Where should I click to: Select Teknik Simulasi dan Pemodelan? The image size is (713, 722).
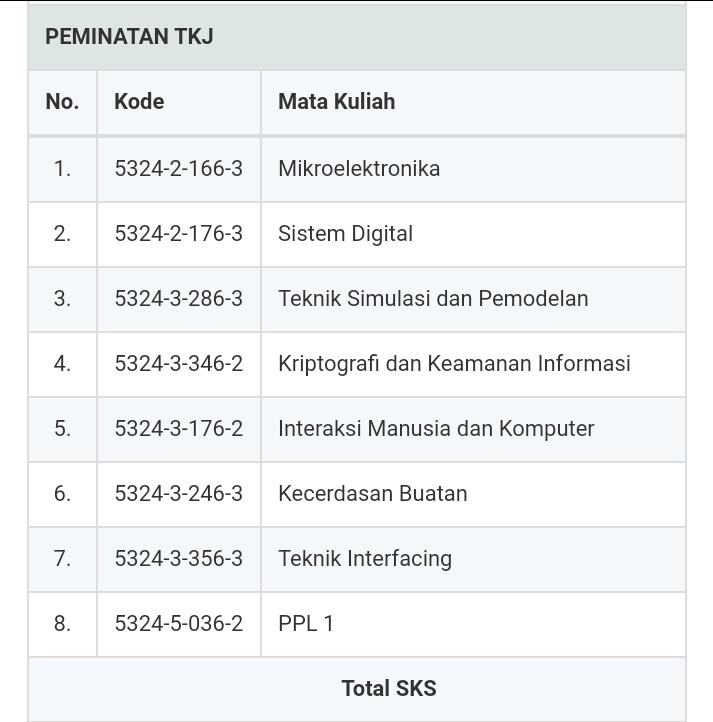pos(433,298)
